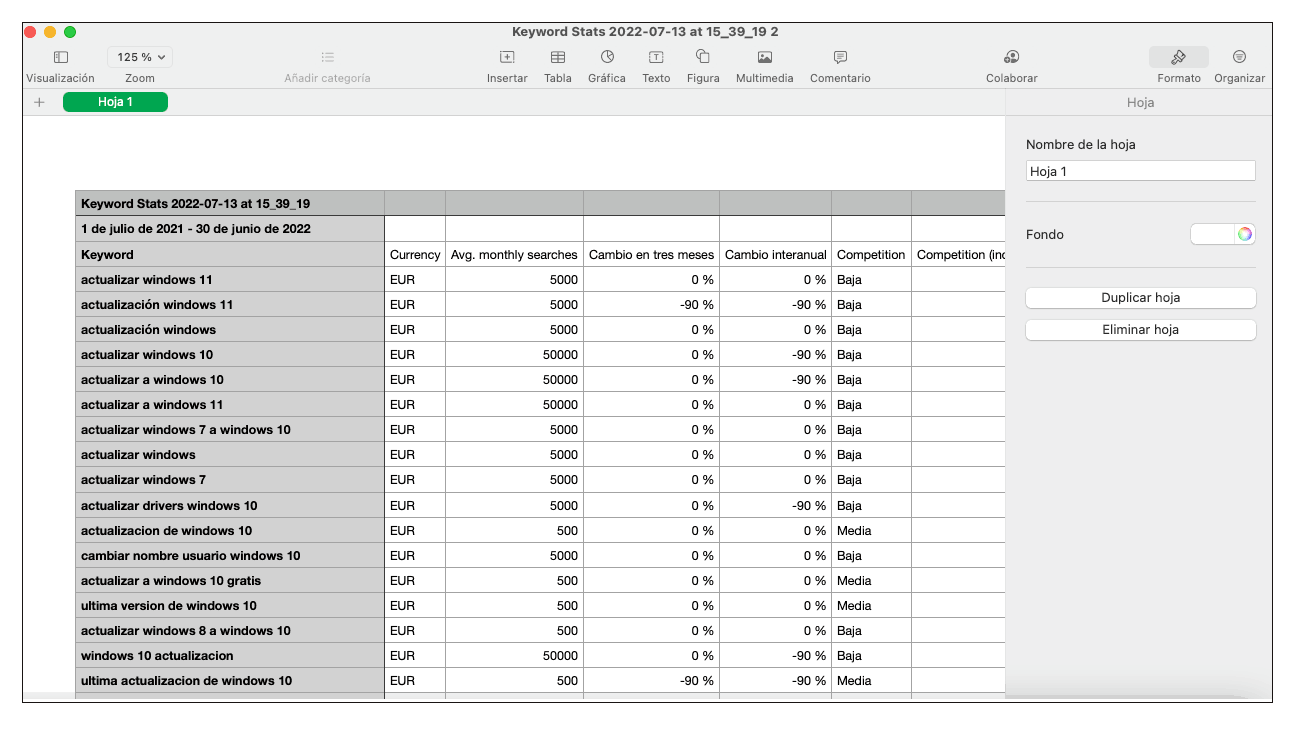The width and height of the screenshot is (1301, 731).
Task: Select the Avg. monthly searches header cell
Action: 514,255
